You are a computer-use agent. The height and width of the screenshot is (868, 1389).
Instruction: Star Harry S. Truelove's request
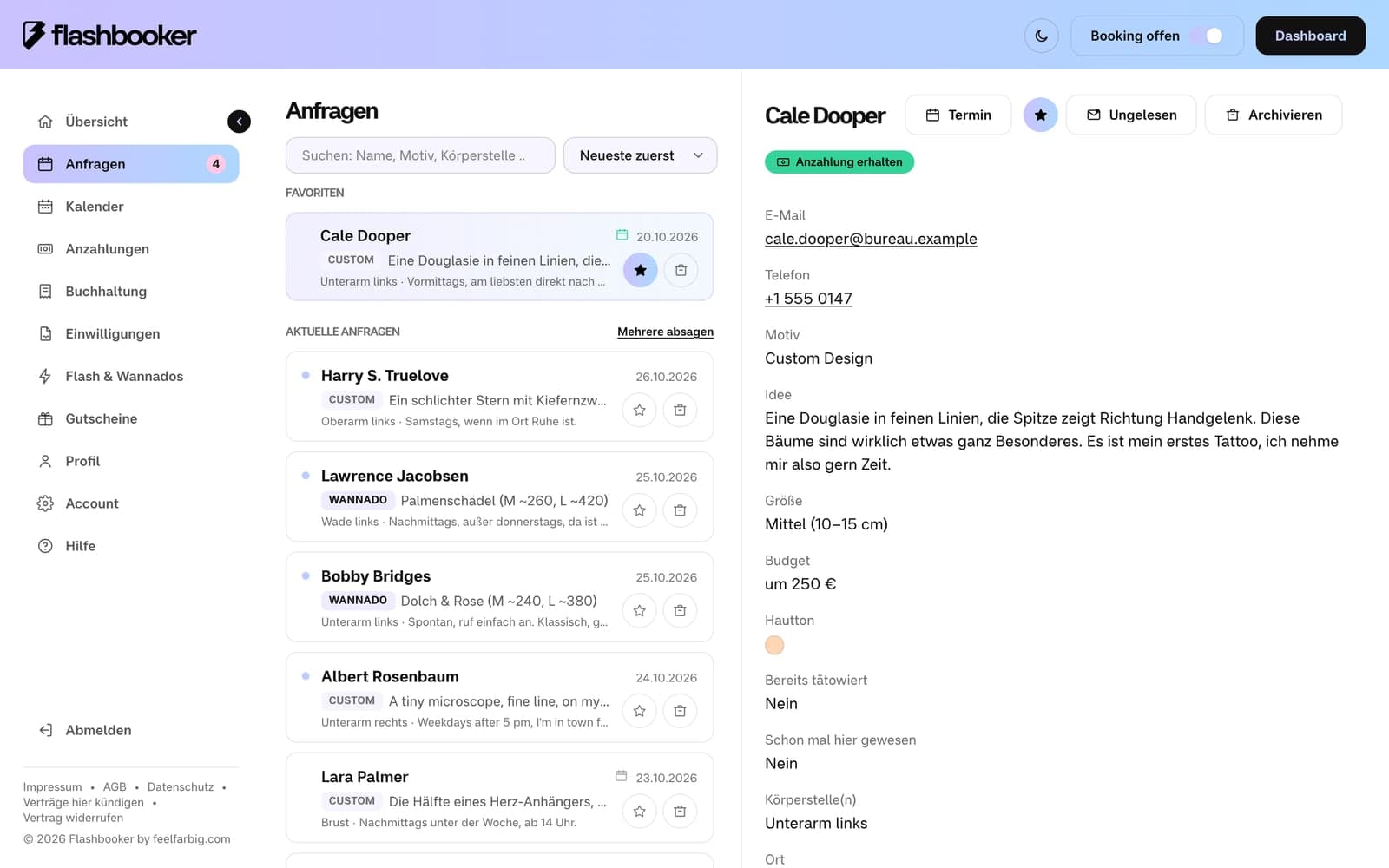coord(639,410)
